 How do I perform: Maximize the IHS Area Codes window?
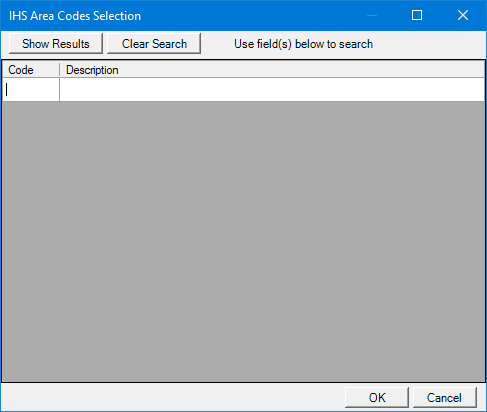(417, 15)
